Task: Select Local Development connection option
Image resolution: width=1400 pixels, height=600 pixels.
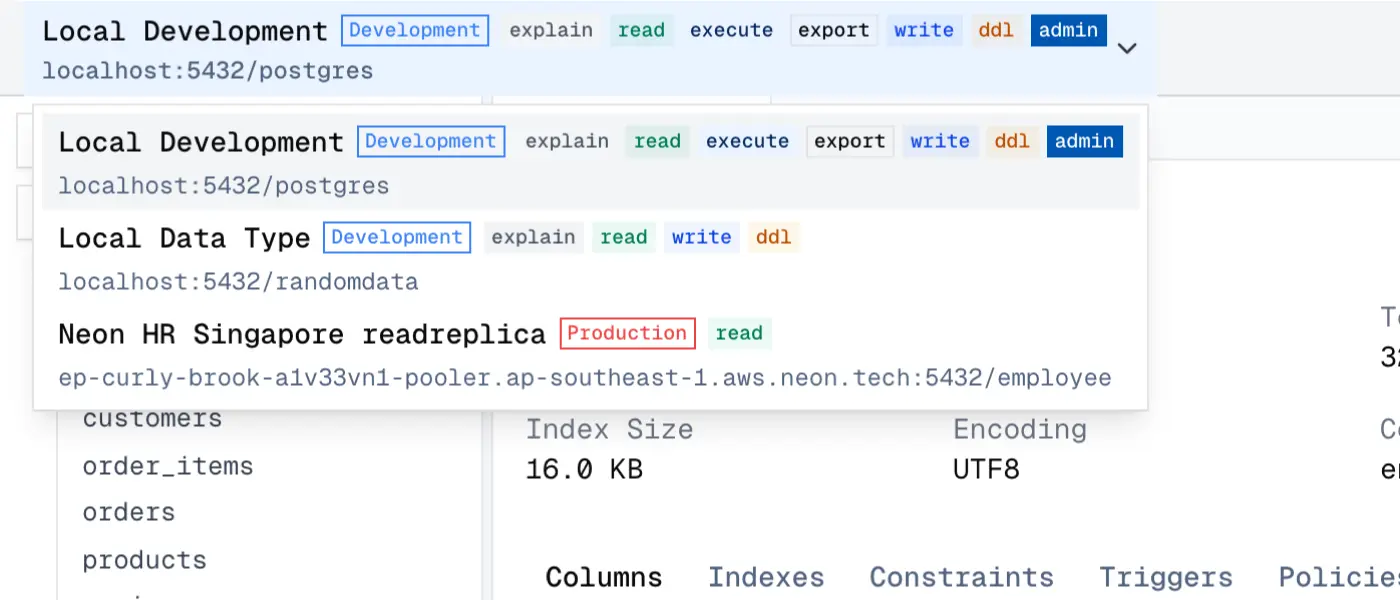Action: pos(200,143)
